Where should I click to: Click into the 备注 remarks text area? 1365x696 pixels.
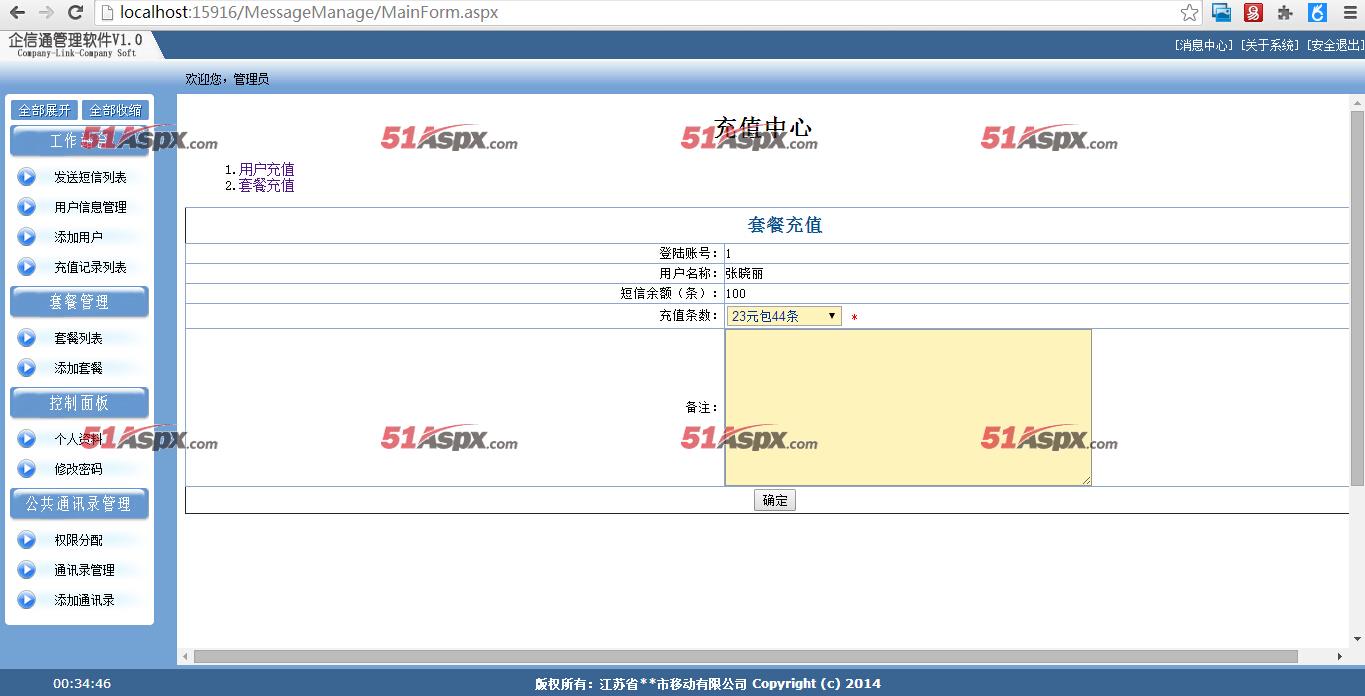908,407
